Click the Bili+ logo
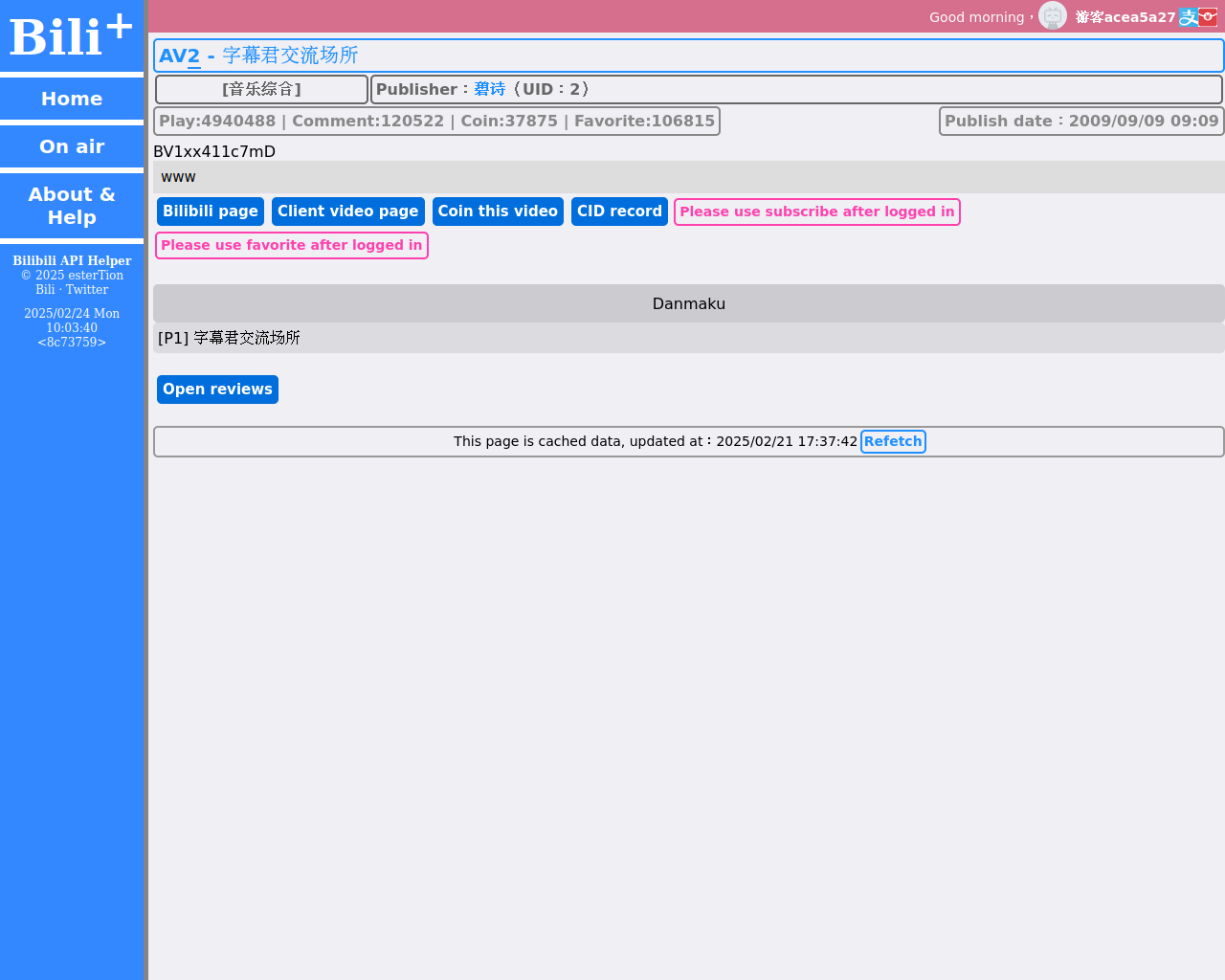The image size is (1225, 980). [x=71, y=36]
